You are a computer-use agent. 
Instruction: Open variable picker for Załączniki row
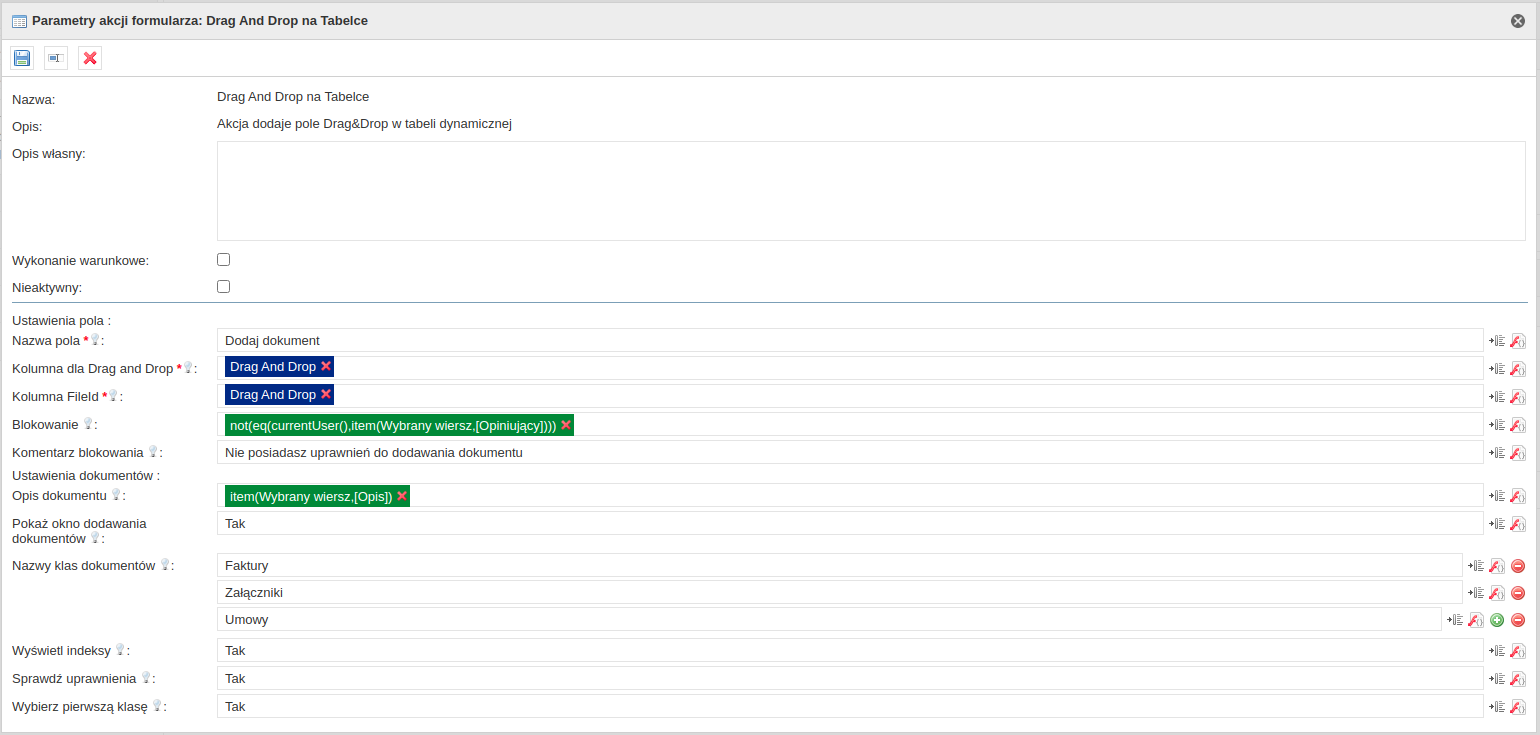pos(1476,592)
